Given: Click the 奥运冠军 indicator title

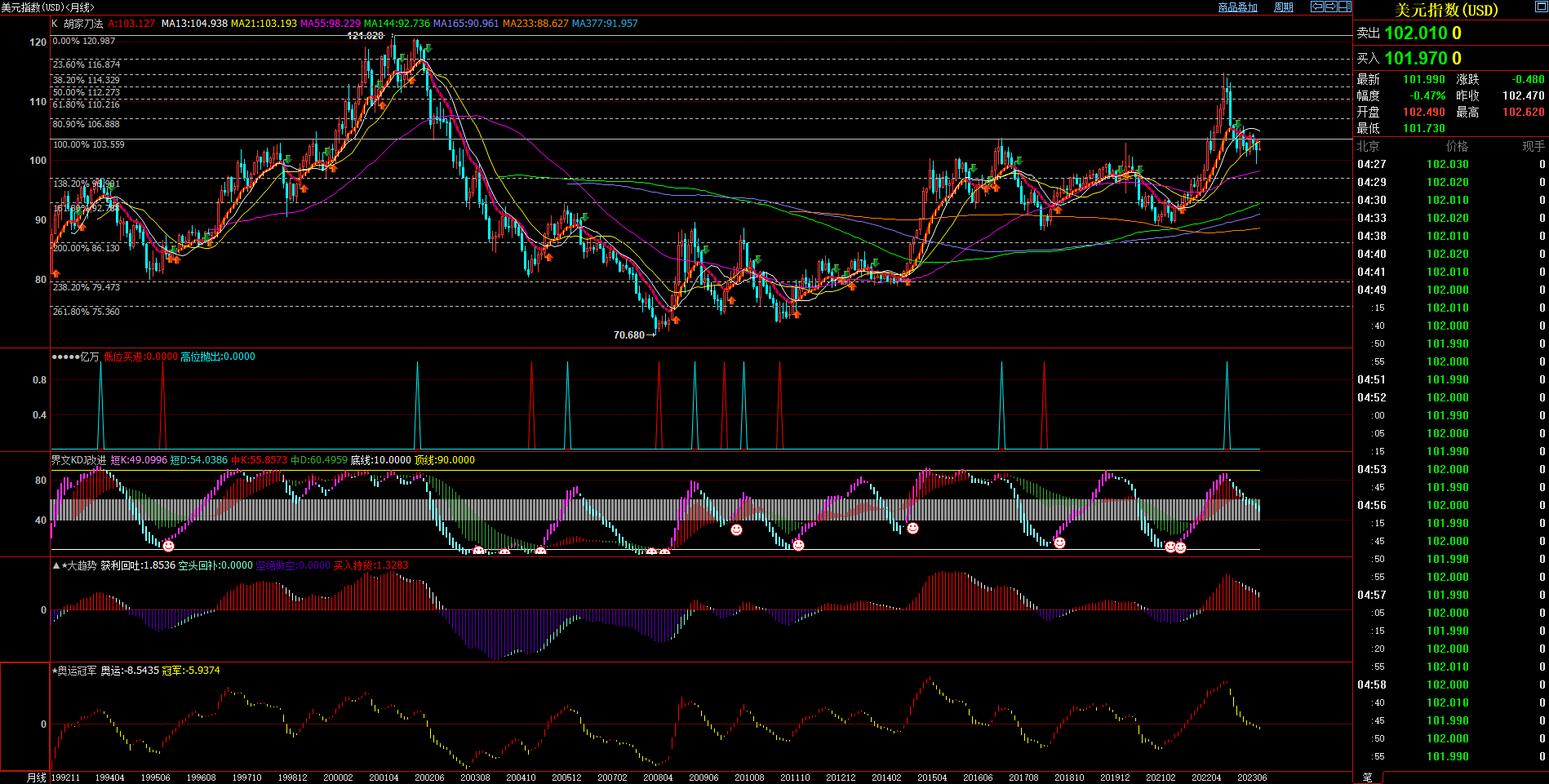Looking at the screenshot, I should [76, 671].
